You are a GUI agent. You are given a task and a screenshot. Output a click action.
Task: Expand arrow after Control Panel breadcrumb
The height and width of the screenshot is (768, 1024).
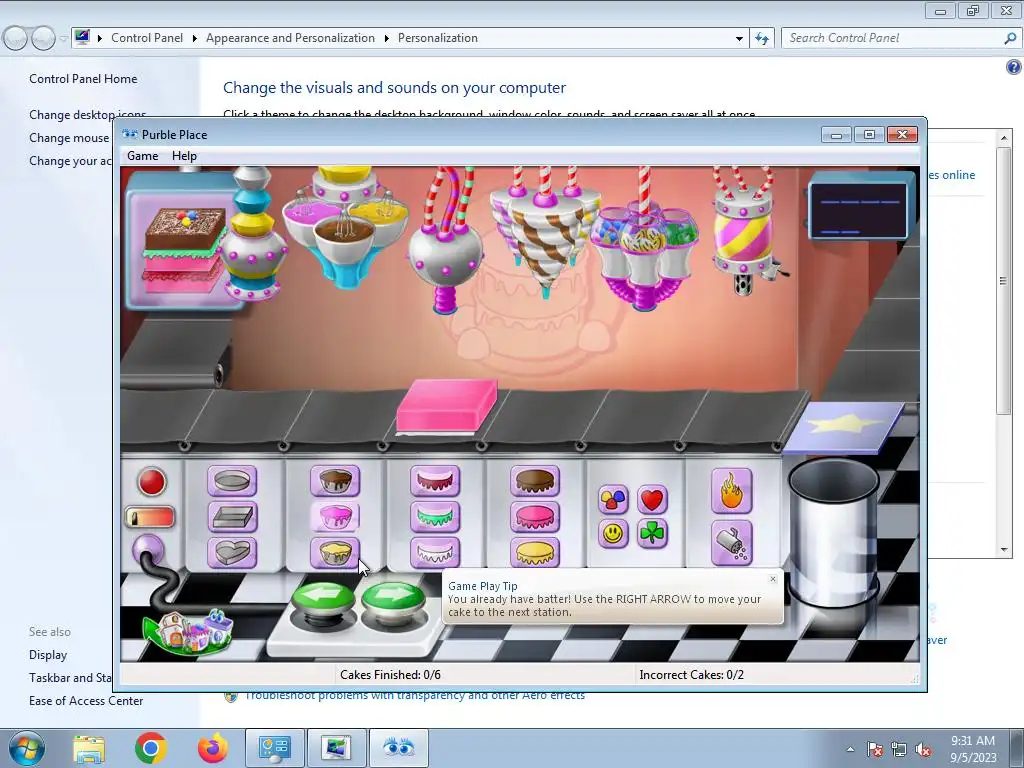tap(195, 39)
